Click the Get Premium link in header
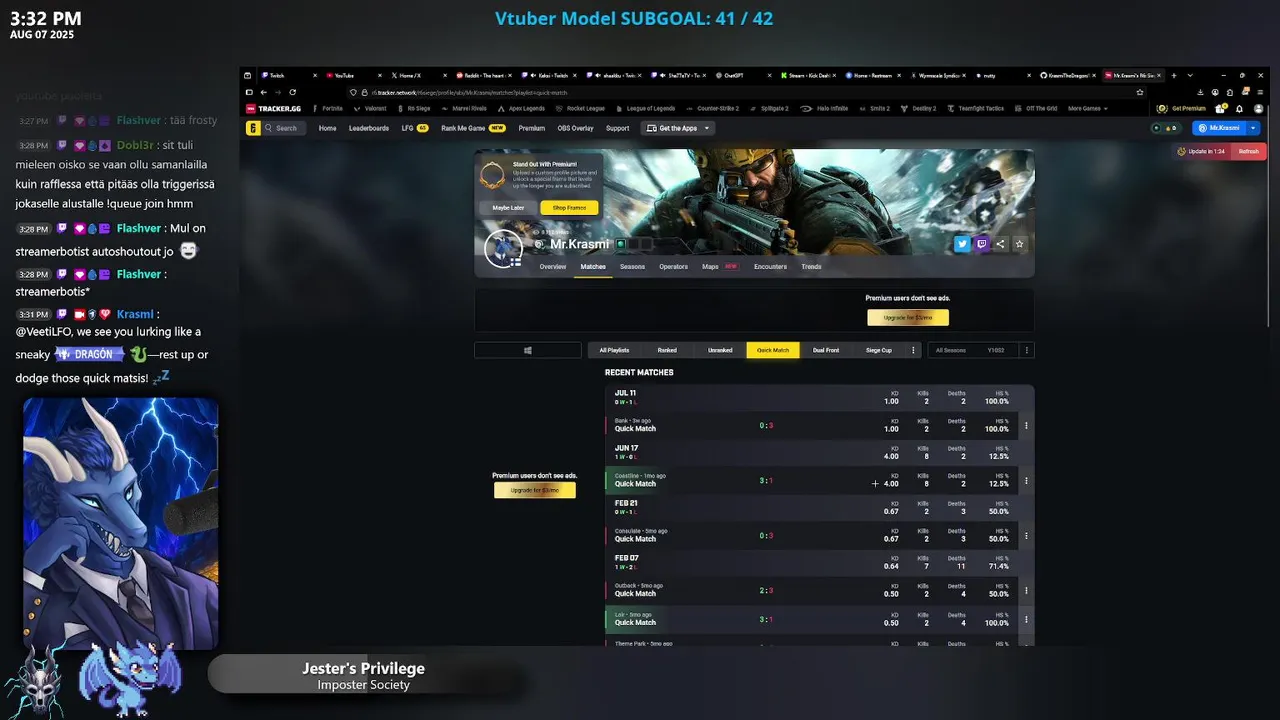This screenshot has width=1280, height=720. [x=1182, y=108]
